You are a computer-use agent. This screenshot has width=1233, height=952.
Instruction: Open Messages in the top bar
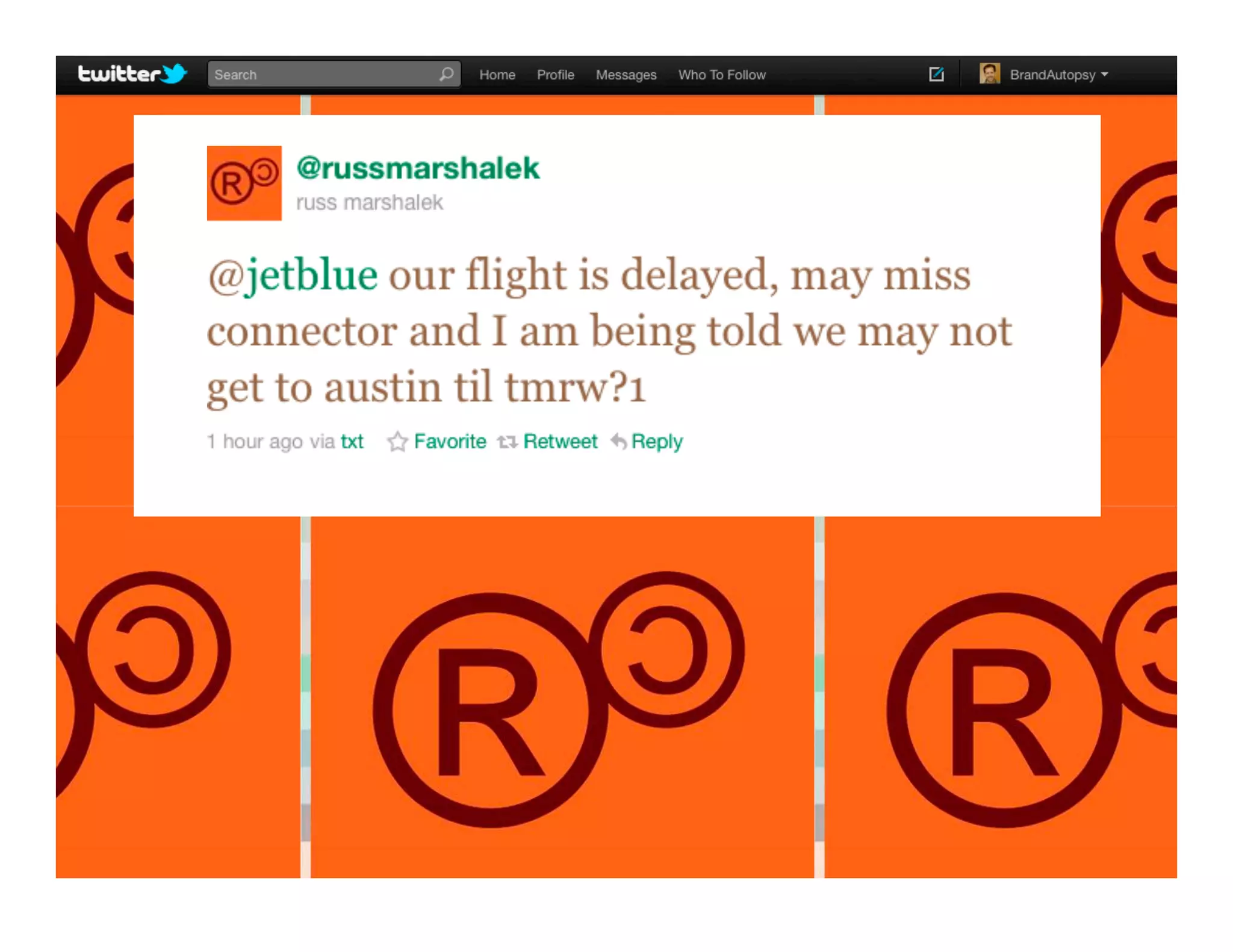pyautogui.click(x=626, y=75)
